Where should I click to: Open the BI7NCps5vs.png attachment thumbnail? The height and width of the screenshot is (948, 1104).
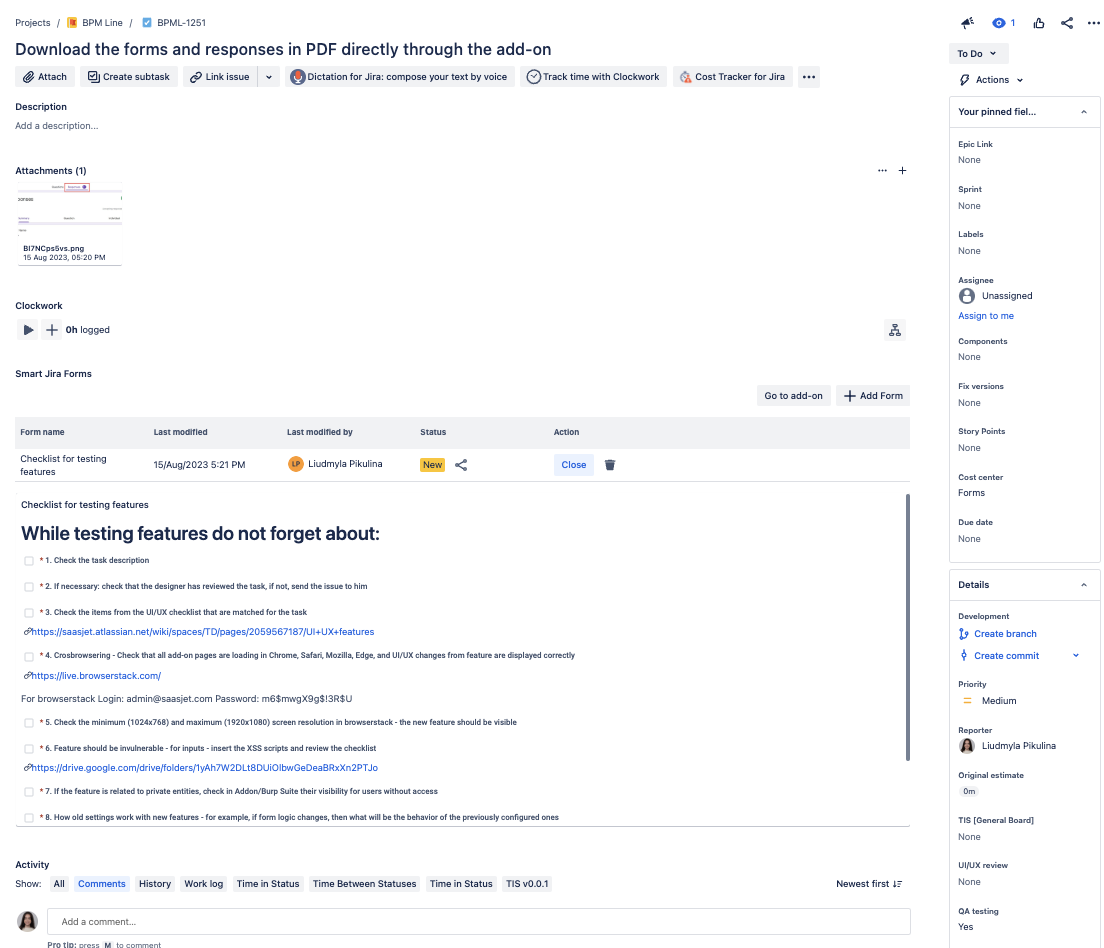69,223
